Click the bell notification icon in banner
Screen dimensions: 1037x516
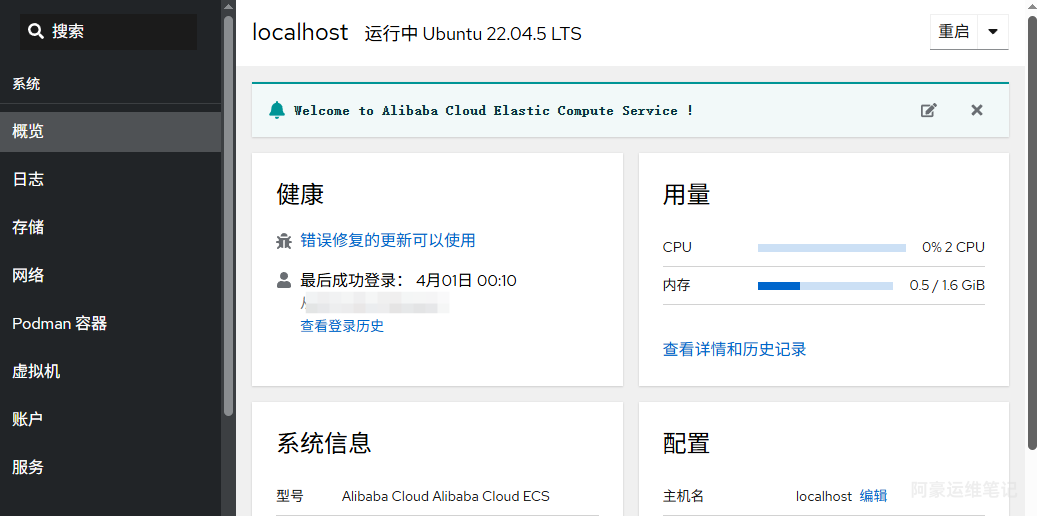tap(276, 110)
